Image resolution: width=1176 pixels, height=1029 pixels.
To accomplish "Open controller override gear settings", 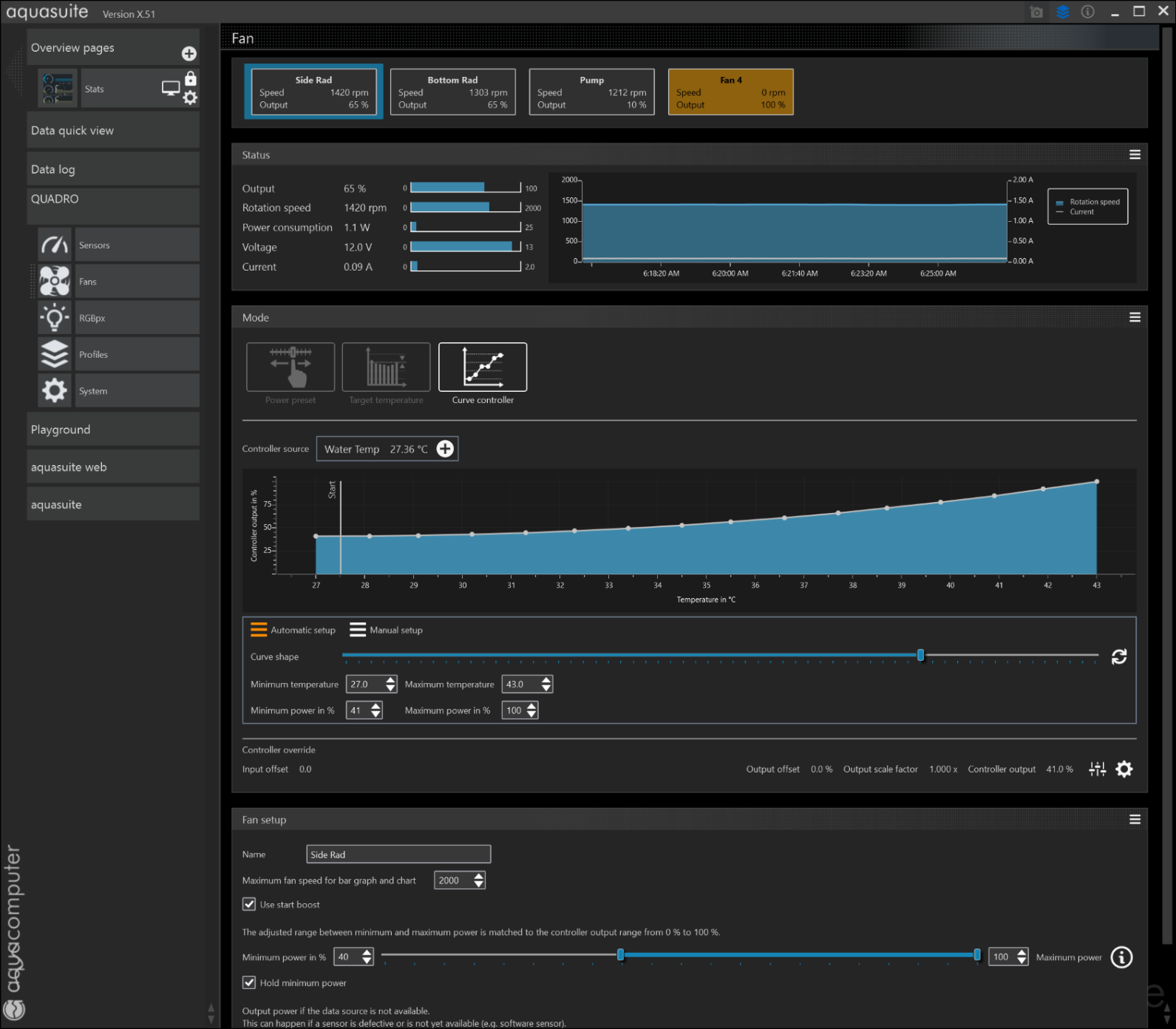I will click(x=1124, y=770).
